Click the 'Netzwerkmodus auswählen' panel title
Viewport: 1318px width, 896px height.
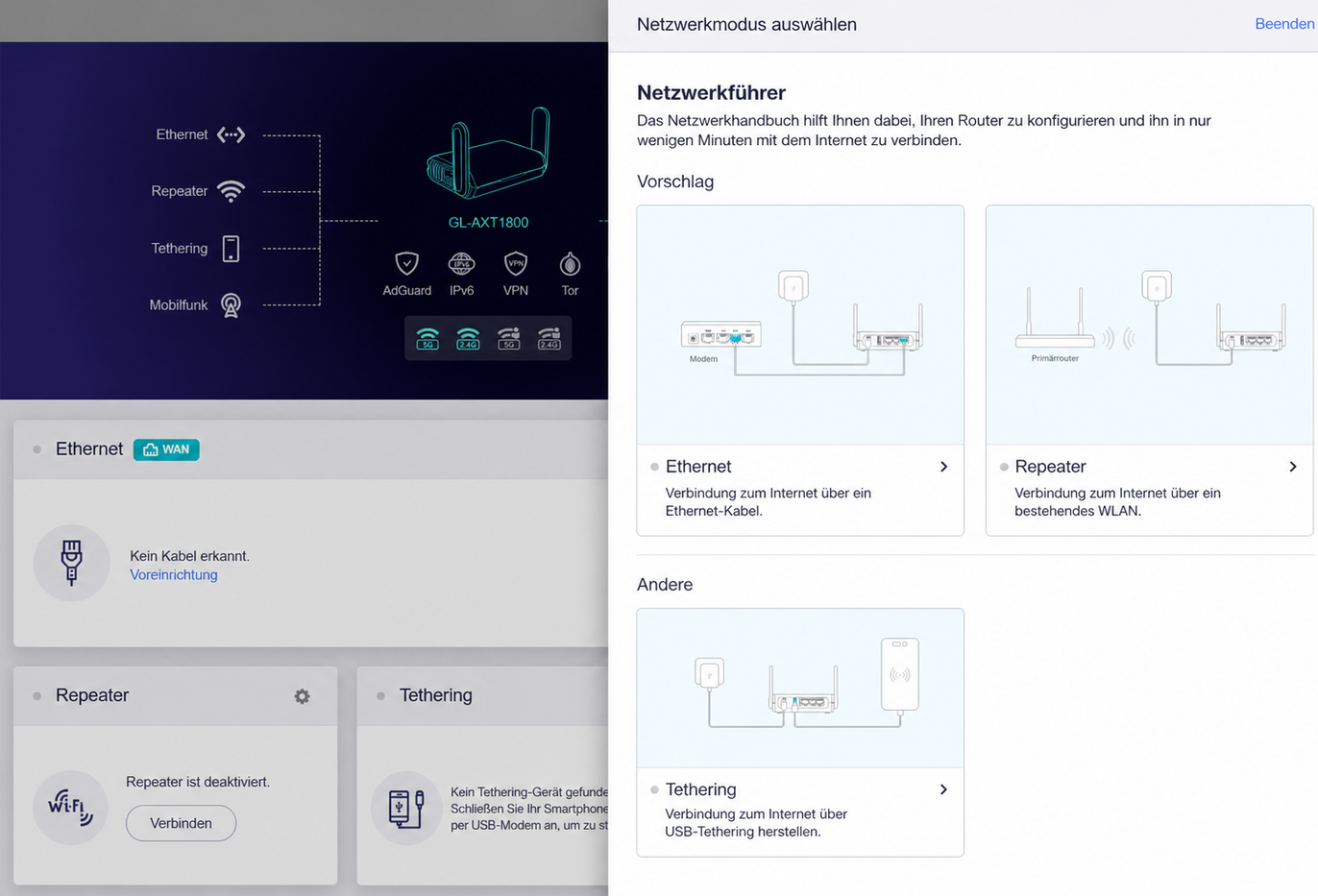pyautogui.click(x=746, y=24)
